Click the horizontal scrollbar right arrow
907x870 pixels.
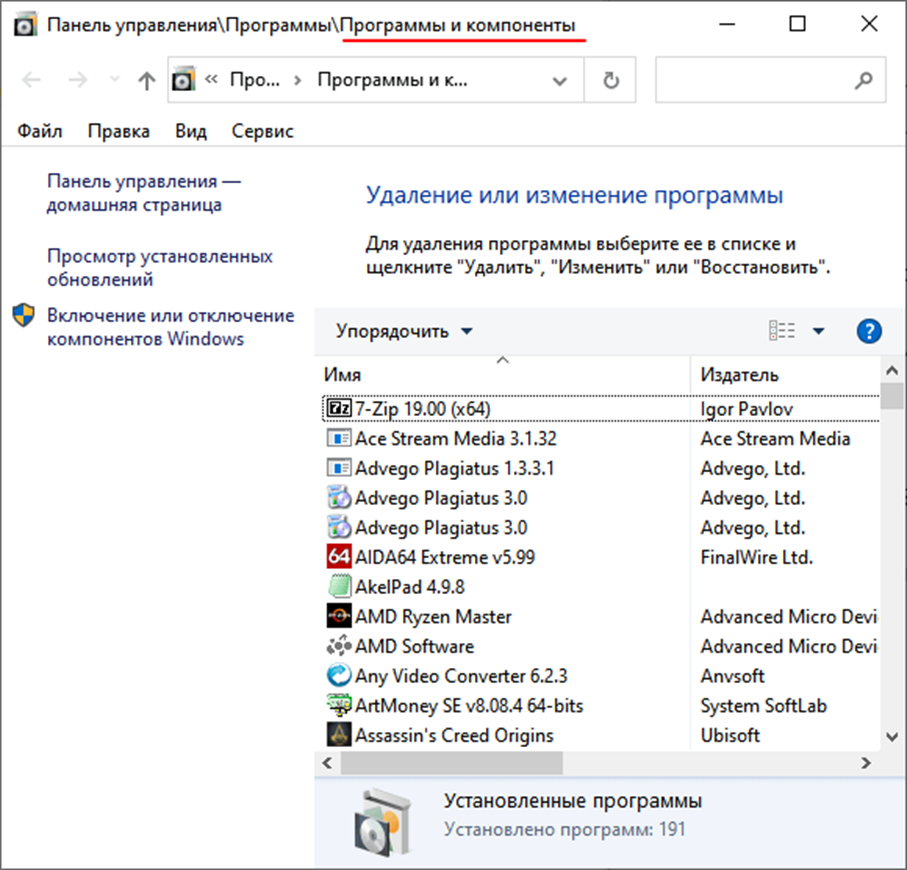point(866,763)
